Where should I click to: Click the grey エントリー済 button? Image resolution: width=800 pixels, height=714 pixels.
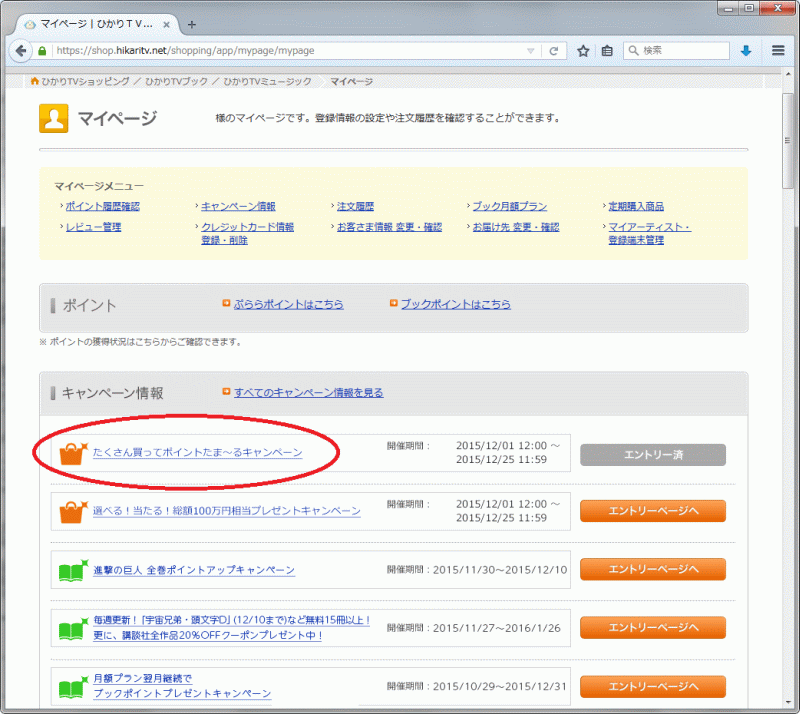tap(653, 455)
